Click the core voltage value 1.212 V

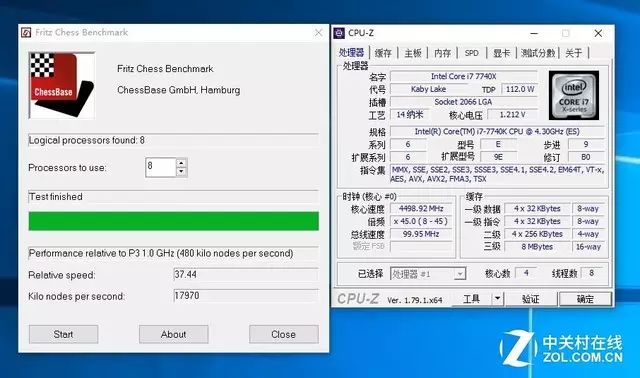click(x=513, y=115)
